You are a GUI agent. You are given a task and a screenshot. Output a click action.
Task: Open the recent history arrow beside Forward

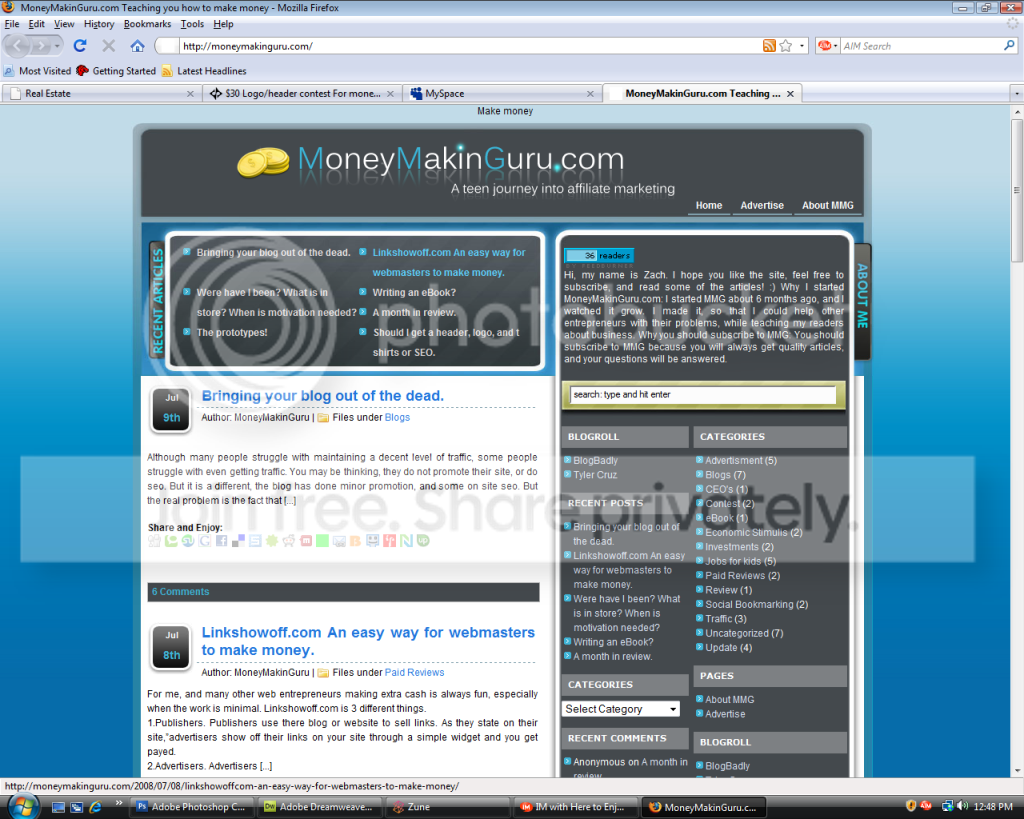[x=57, y=46]
